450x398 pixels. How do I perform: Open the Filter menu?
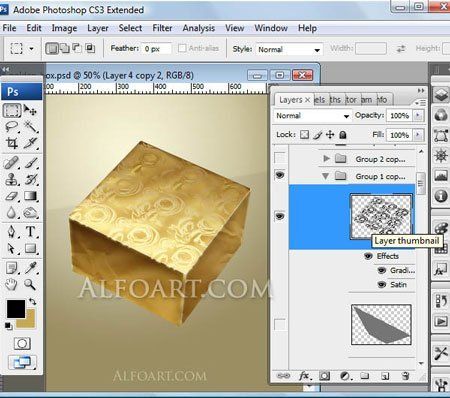(162, 28)
